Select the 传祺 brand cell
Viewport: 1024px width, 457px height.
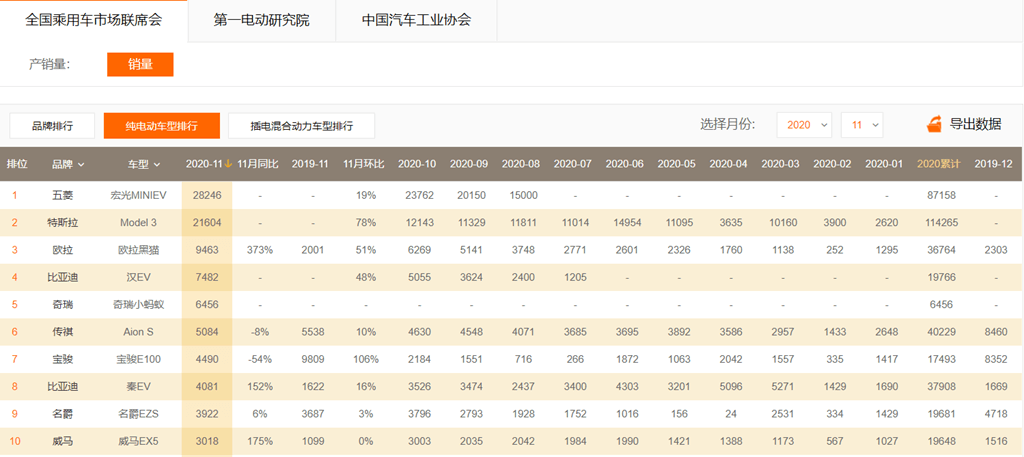(63, 332)
